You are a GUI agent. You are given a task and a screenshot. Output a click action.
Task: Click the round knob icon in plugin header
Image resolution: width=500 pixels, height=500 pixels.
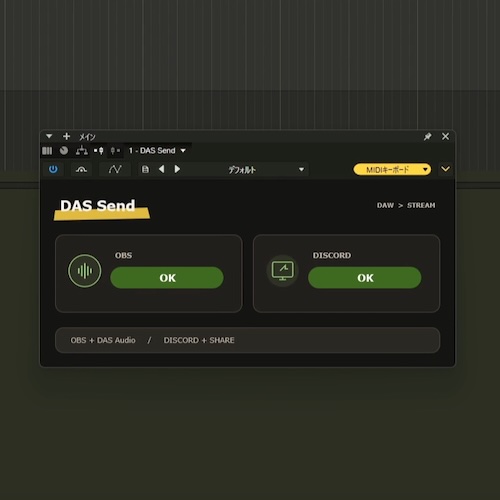(64, 151)
